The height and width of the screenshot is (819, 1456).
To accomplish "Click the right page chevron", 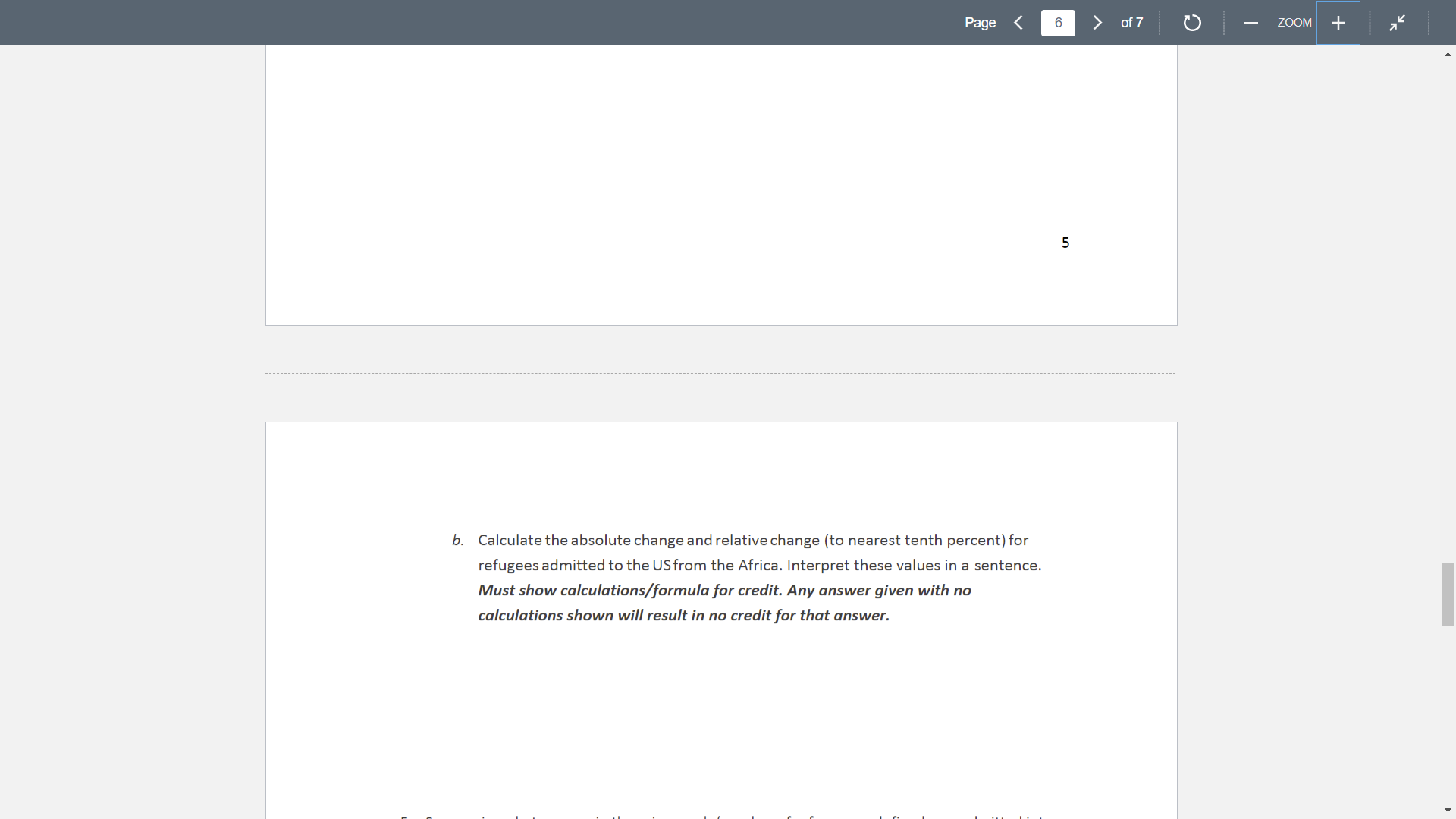I will click(1097, 23).
